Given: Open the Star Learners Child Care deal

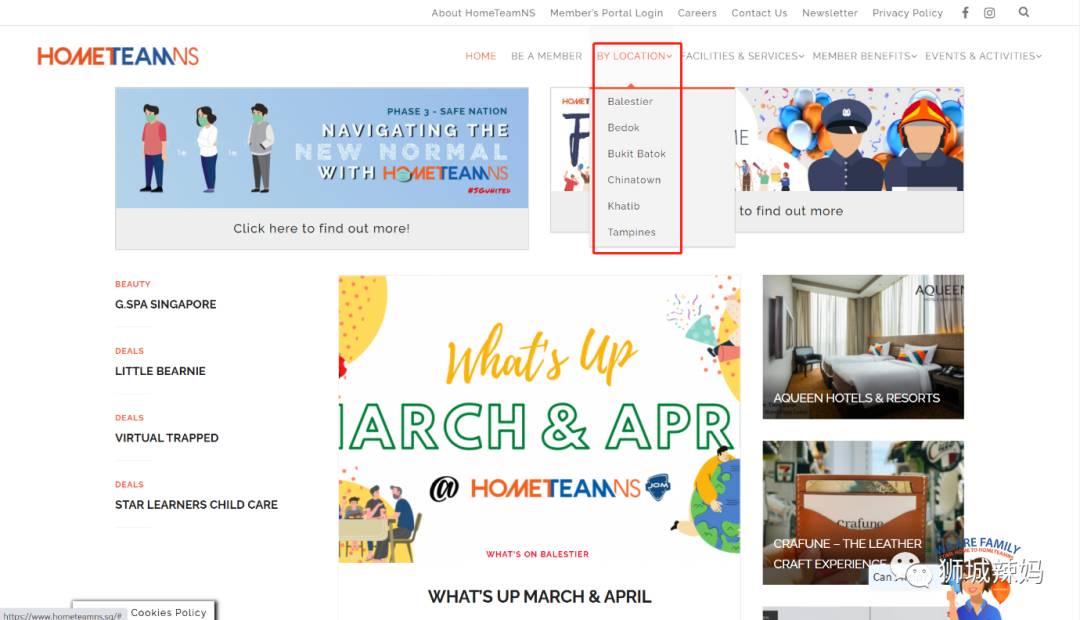Looking at the screenshot, I should click(196, 505).
